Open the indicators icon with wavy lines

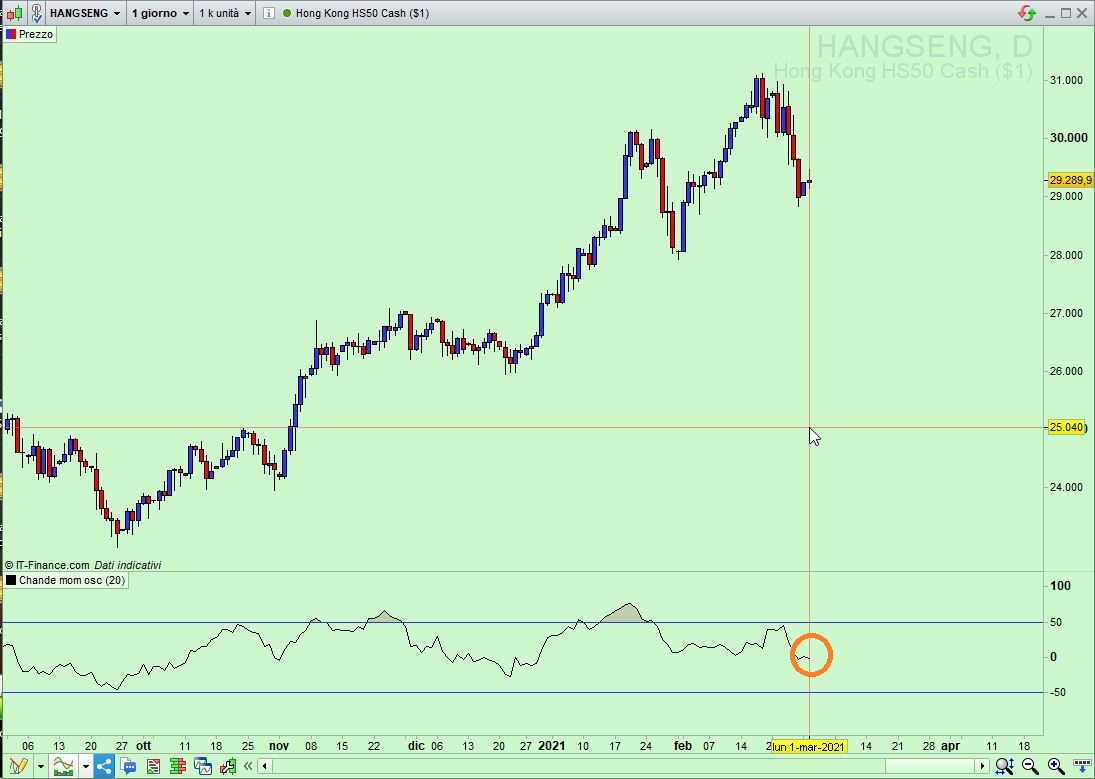click(x=63, y=766)
